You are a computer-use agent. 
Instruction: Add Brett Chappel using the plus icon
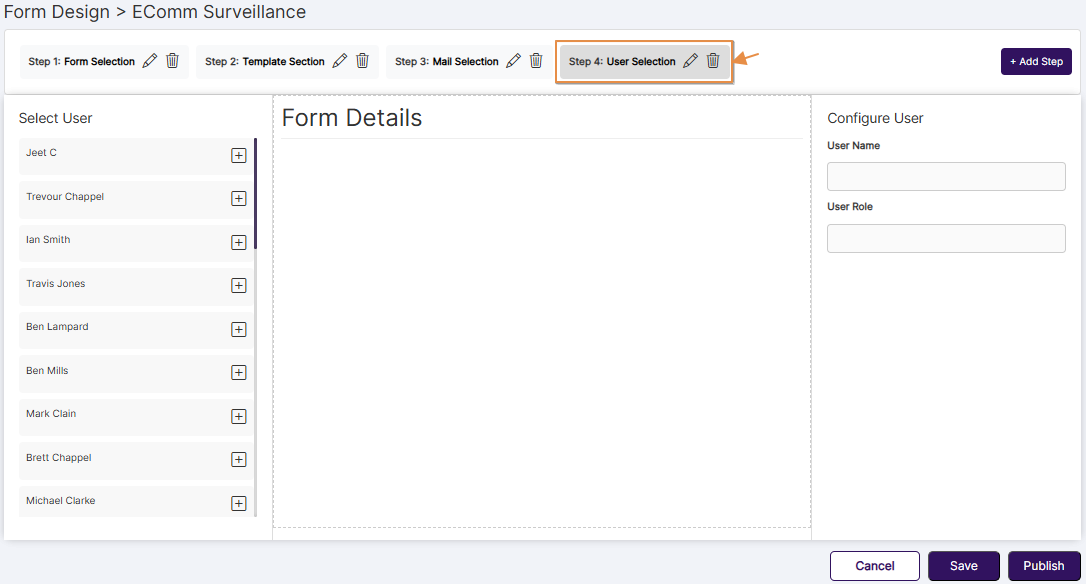click(238, 460)
